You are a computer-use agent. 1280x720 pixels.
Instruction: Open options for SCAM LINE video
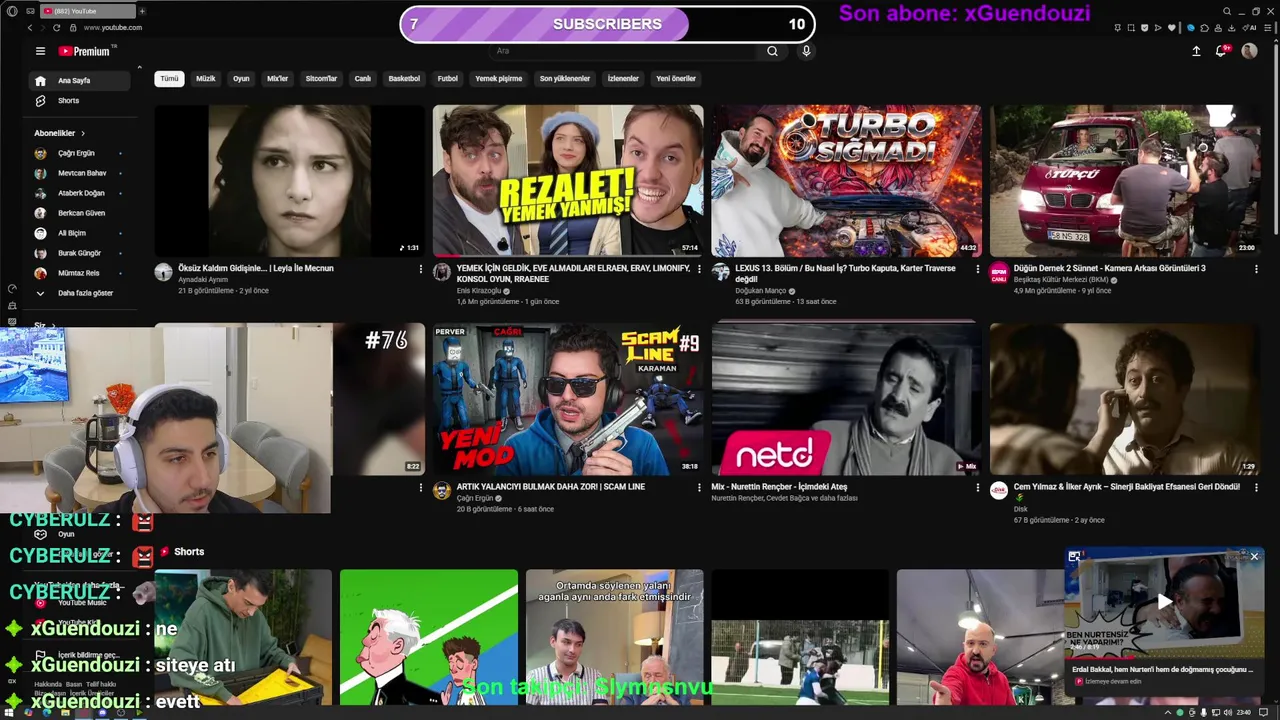[x=699, y=487]
